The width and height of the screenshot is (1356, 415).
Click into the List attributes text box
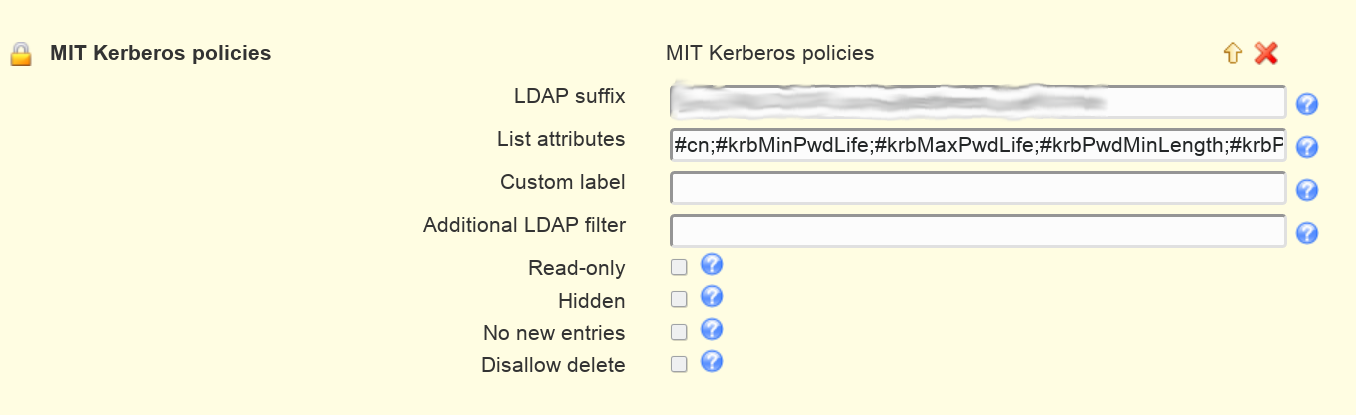[x=978, y=145]
